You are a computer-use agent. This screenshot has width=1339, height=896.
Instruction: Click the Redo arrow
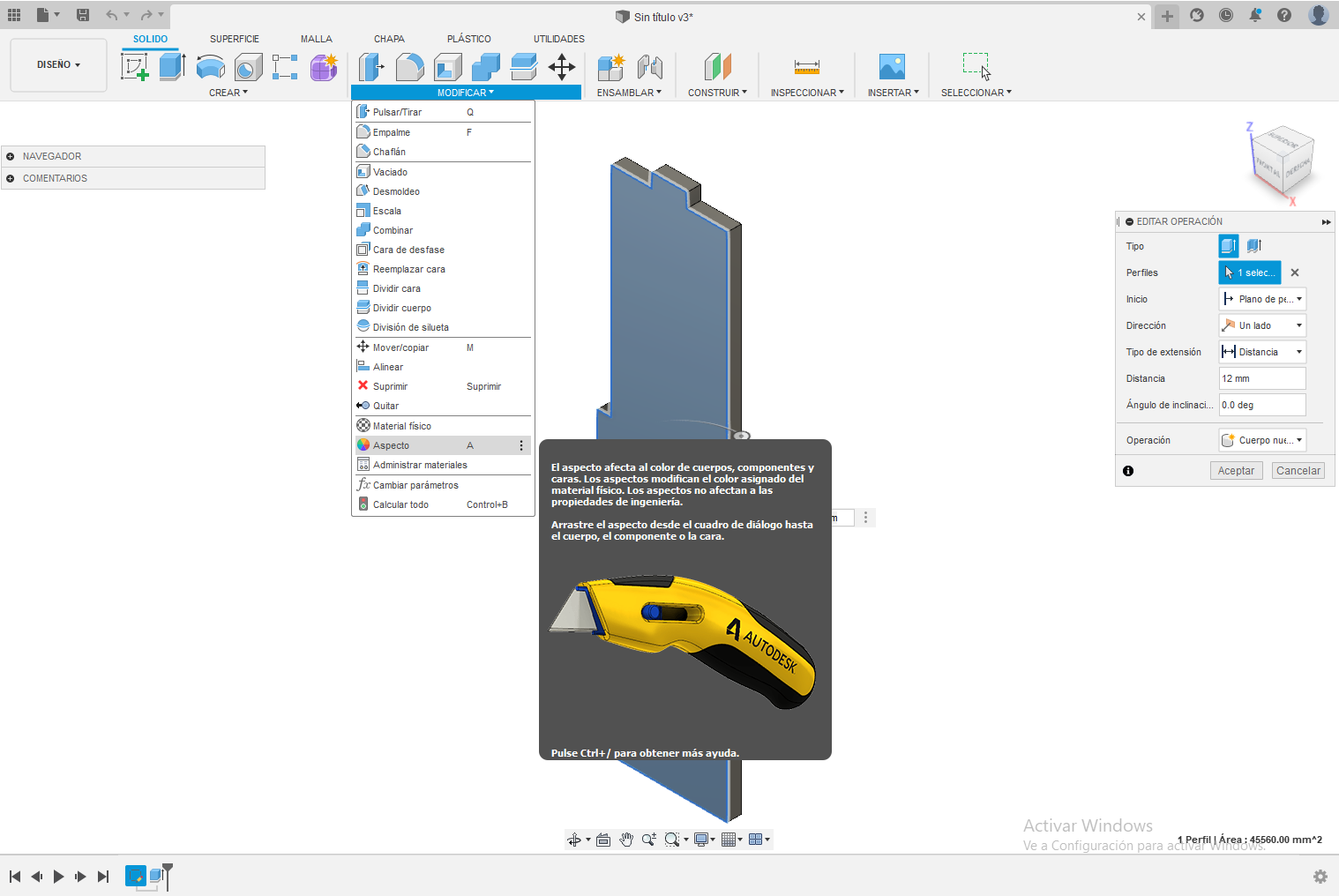click(146, 15)
